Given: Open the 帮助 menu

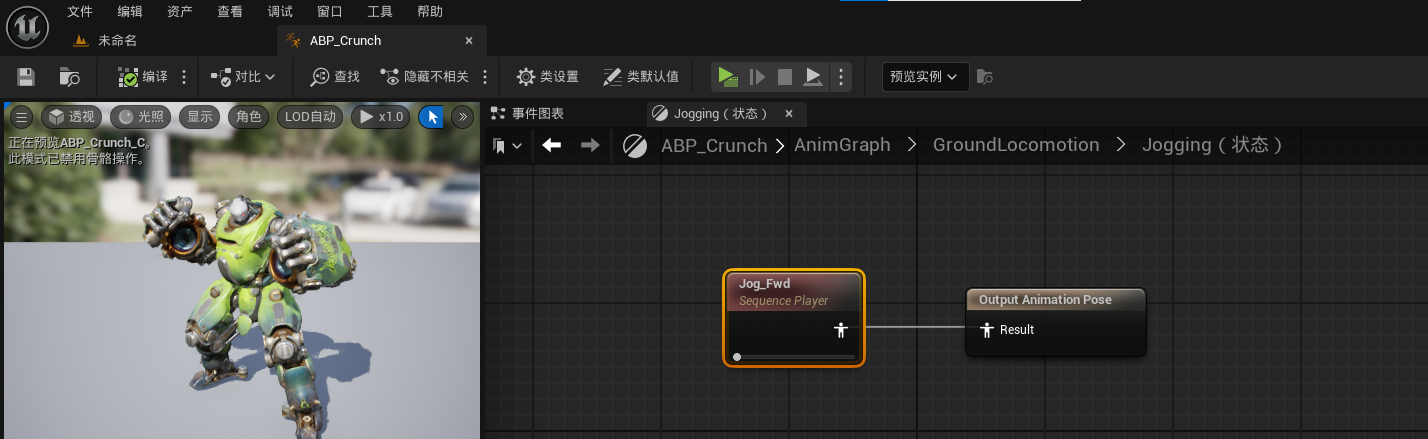Looking at the screenshot, I should 430,12.
